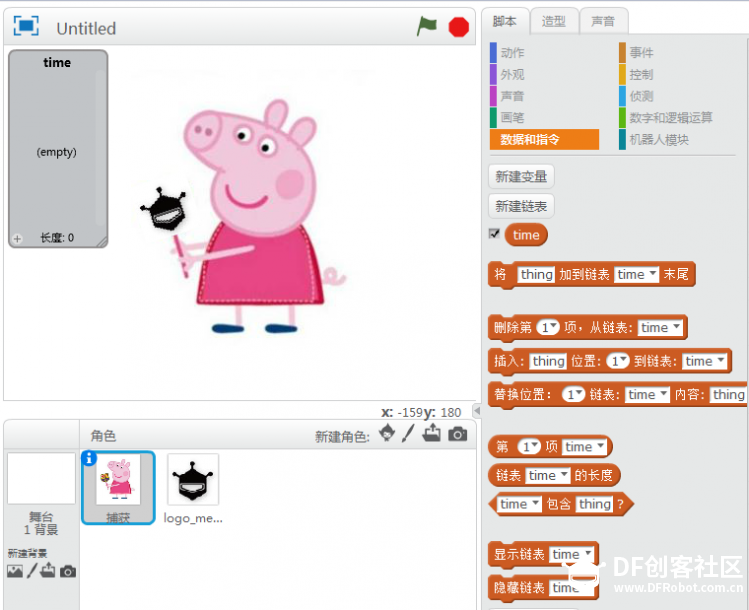
Task: Click the 新建变量 button
Action: click(521, 177)
